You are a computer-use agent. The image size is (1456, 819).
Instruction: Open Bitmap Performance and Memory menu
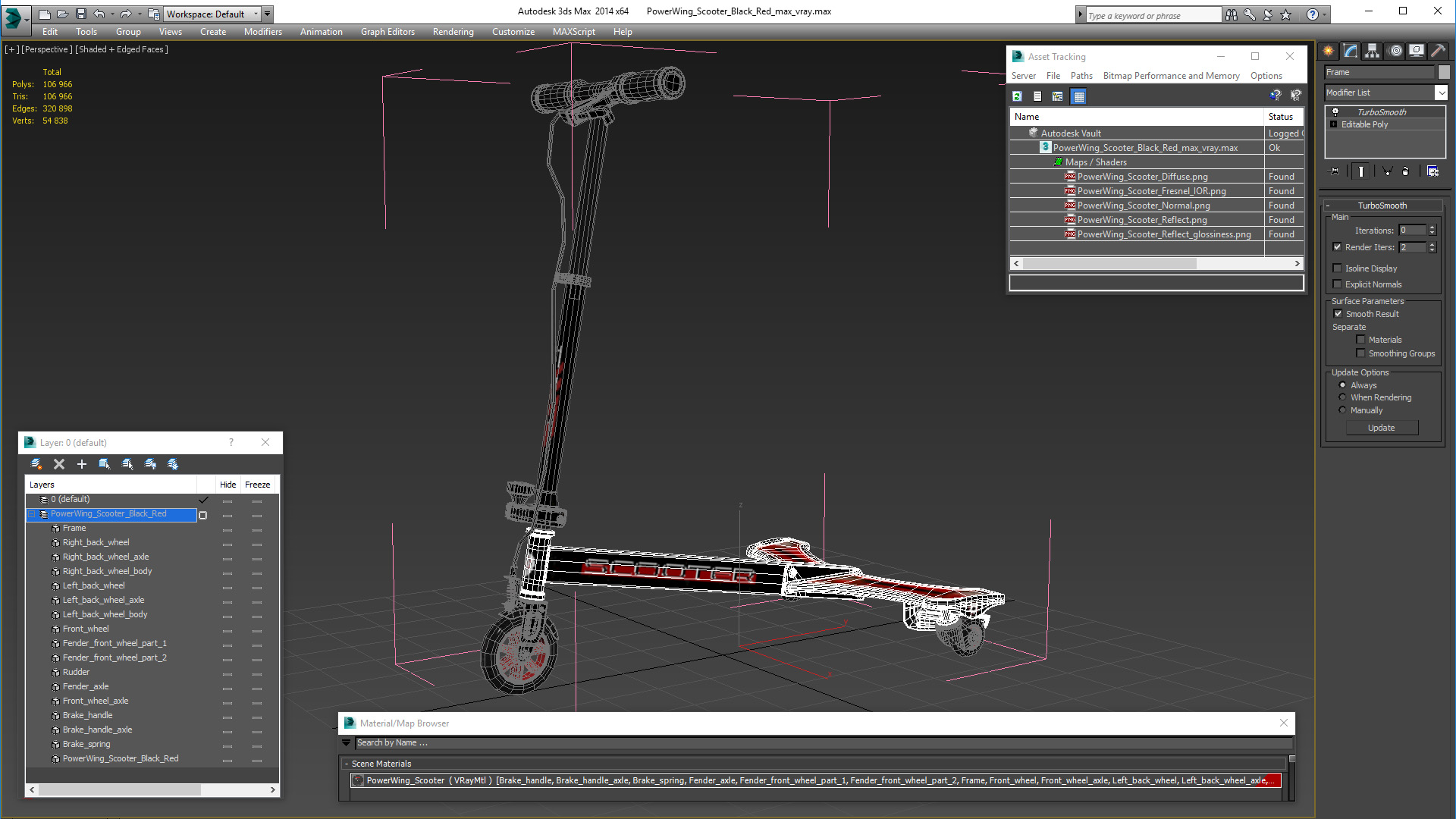coord(1171,76)
